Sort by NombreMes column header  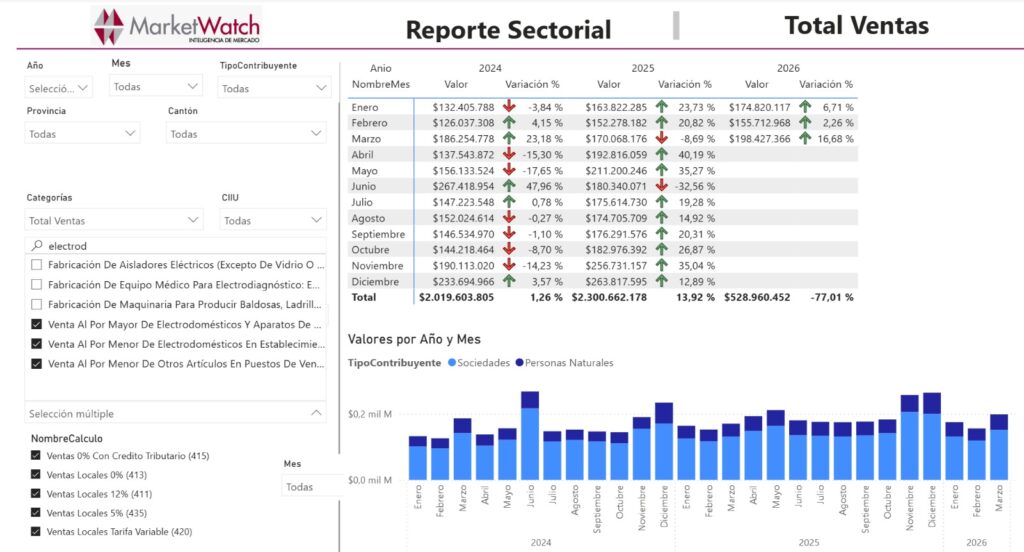point(381,84)
